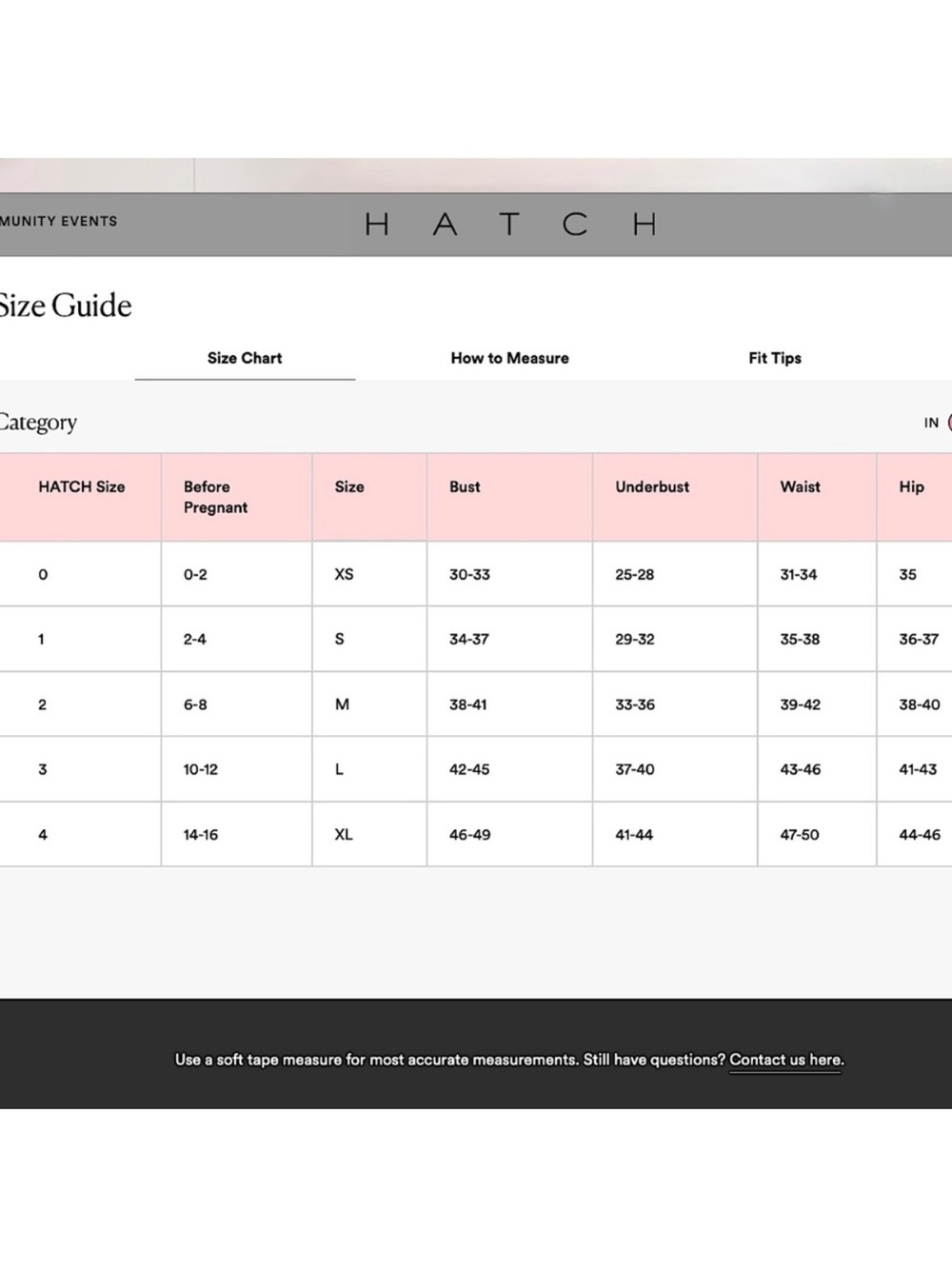Click before pregnant value 10-12

click(200, 769)
